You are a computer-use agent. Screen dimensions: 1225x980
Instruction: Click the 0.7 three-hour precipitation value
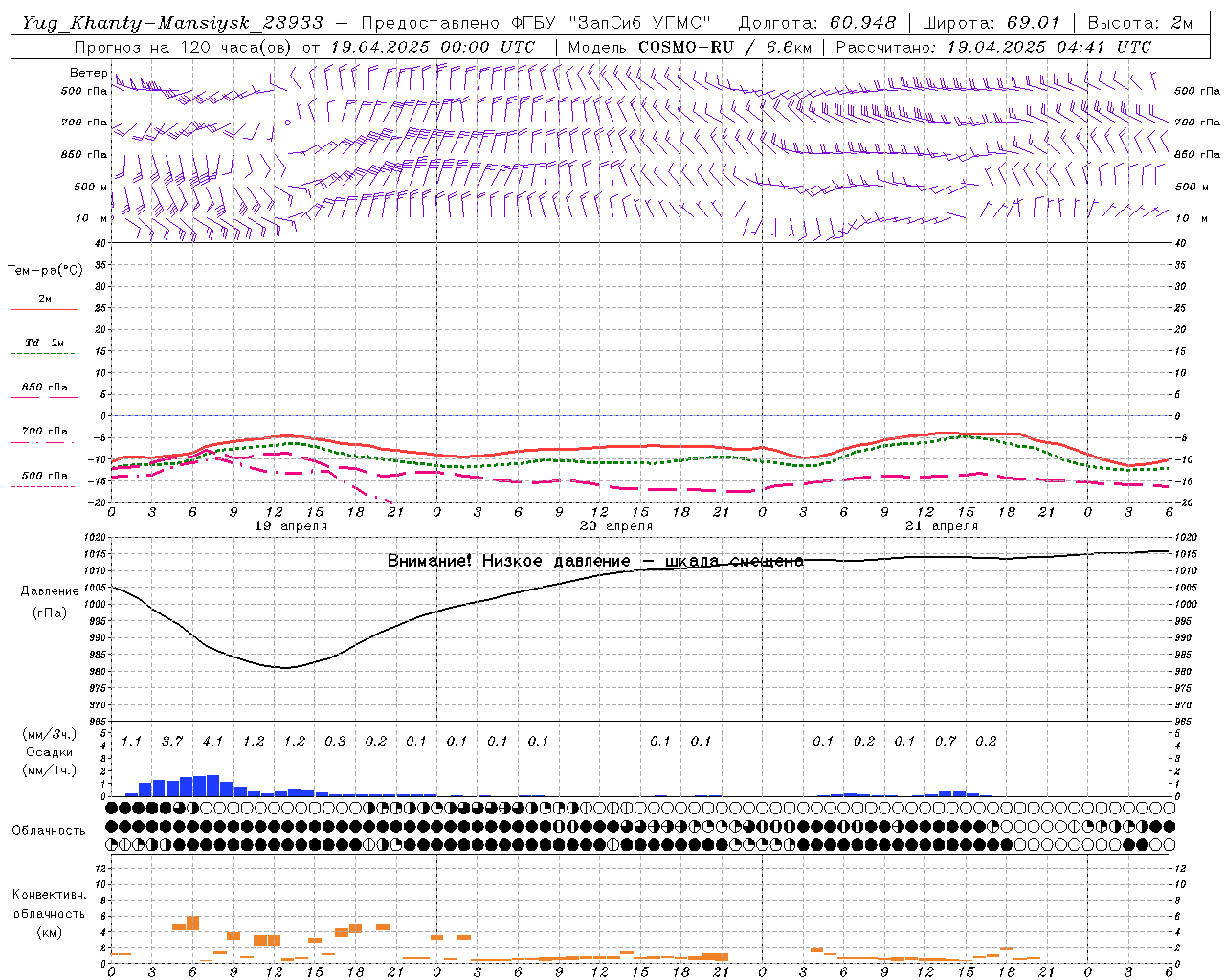(x=946, y=742)
